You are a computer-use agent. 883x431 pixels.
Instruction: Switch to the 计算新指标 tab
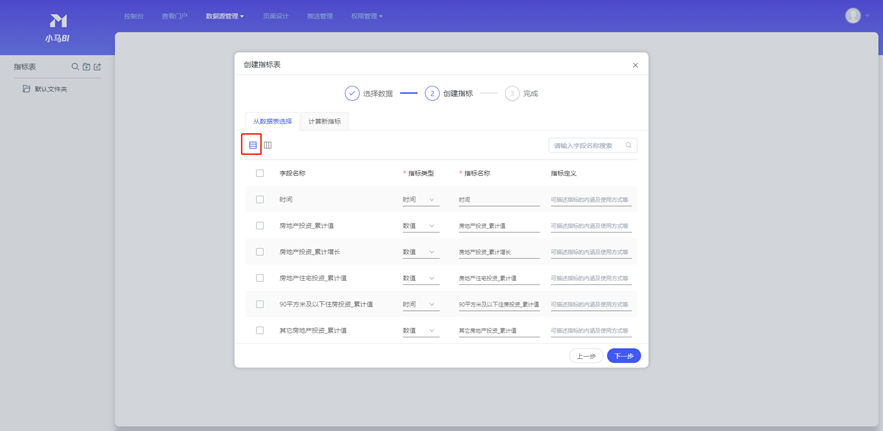(324, 121)
